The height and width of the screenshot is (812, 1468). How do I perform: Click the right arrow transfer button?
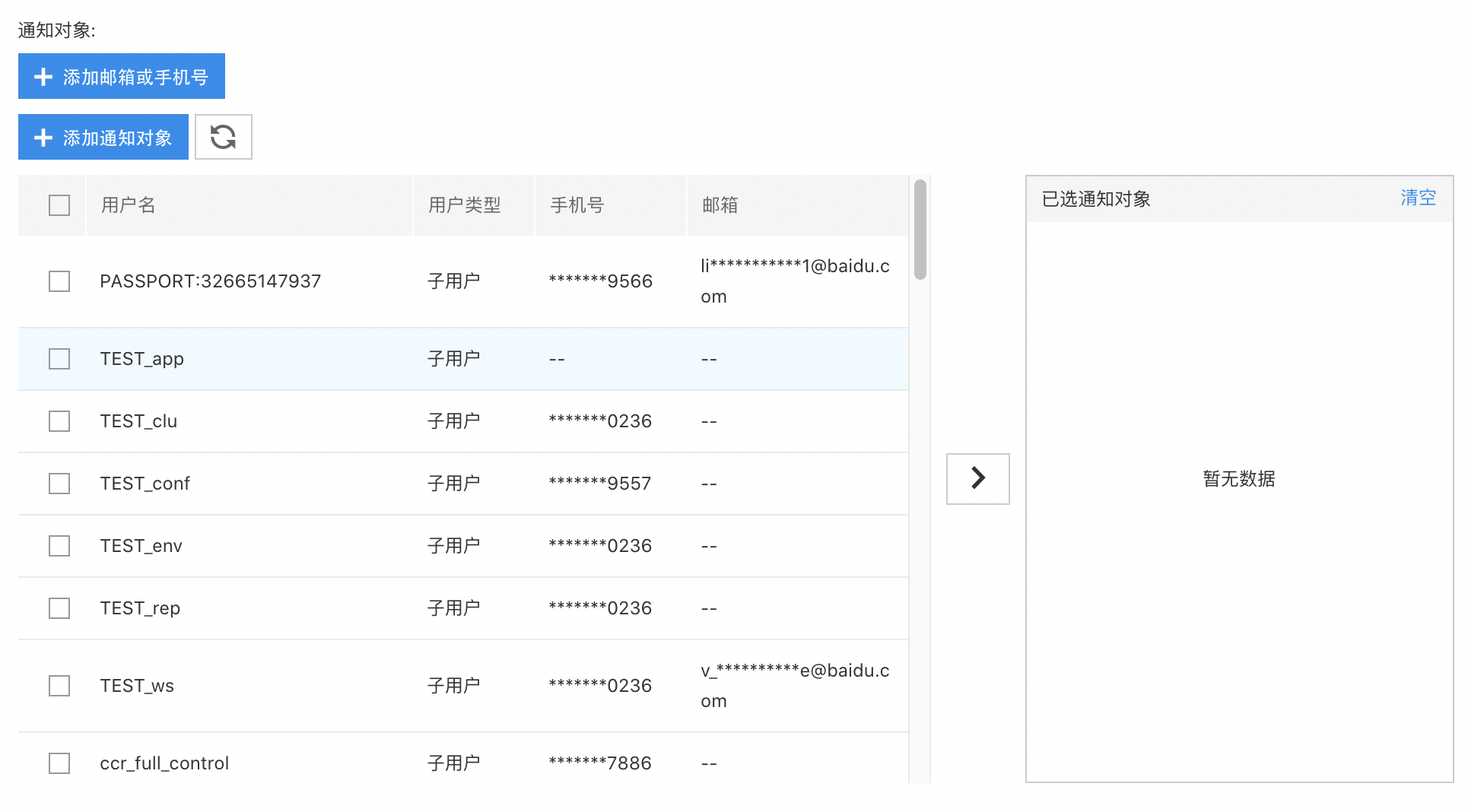click(x=977, y=478)
